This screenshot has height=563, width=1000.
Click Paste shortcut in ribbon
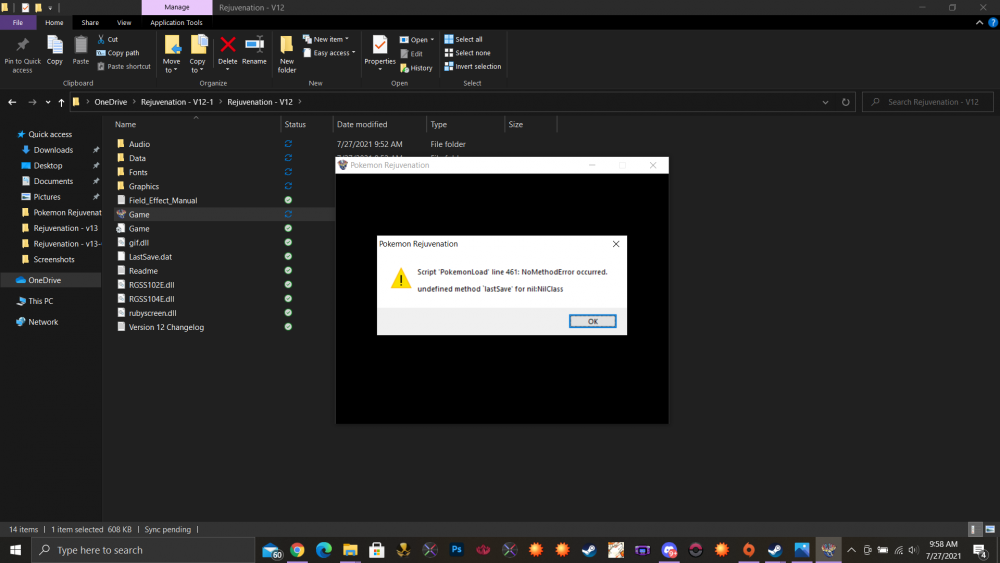pos(124,66)
